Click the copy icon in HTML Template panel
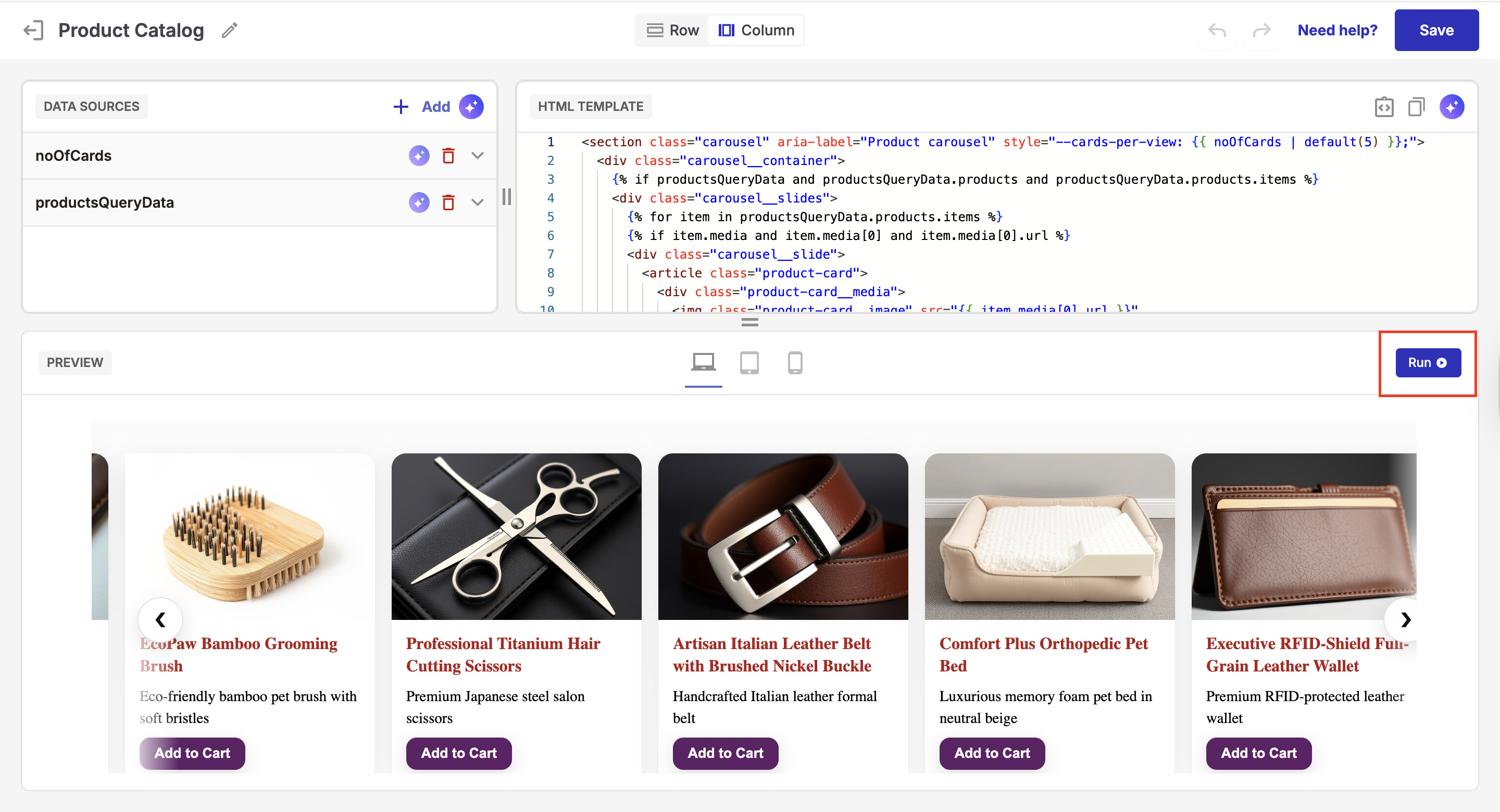The width and height of the screenshot is (1500, 812). pos(1416,107)
